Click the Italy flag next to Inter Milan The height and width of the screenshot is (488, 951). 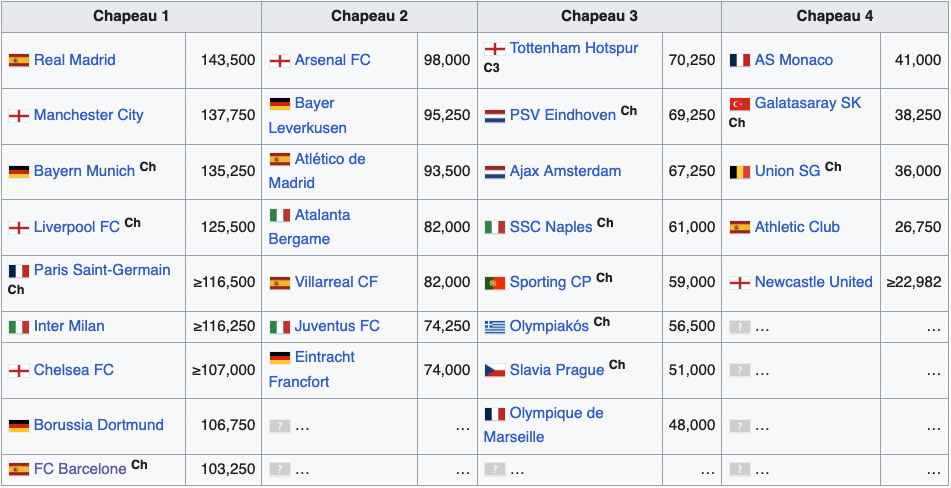(19, 327)
